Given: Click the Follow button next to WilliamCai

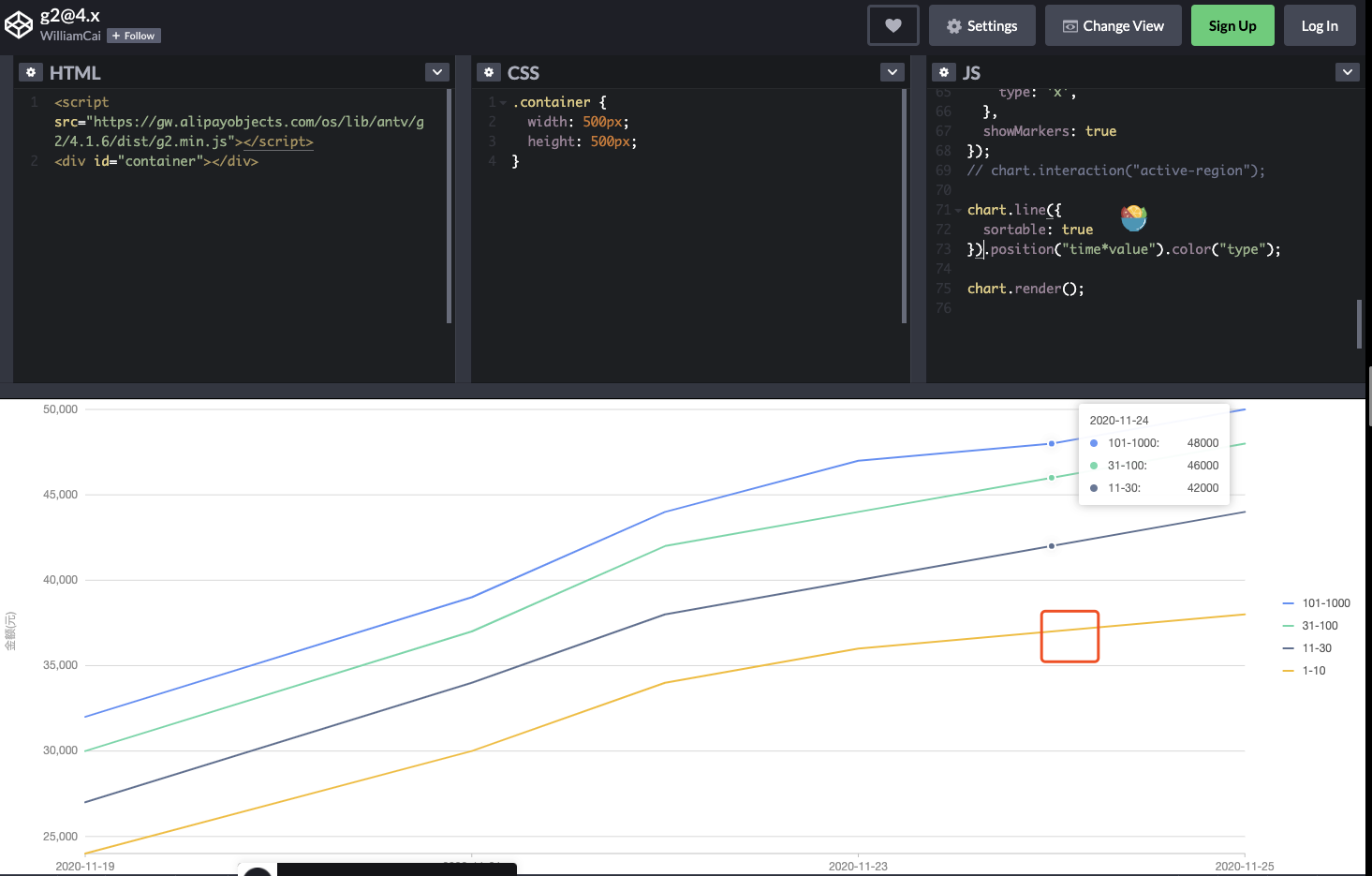Looking at the screenshot, I should click(133, 36).
